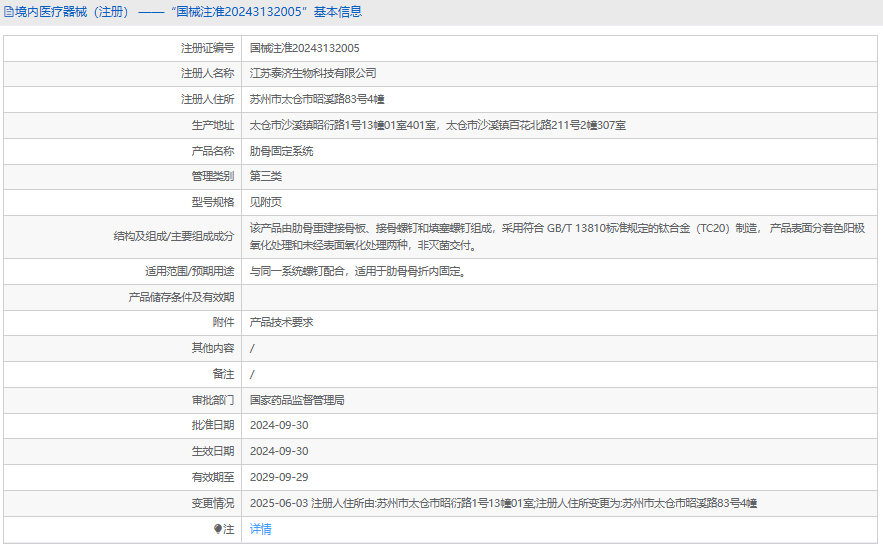Open the 详情 link

pos(260,529)
